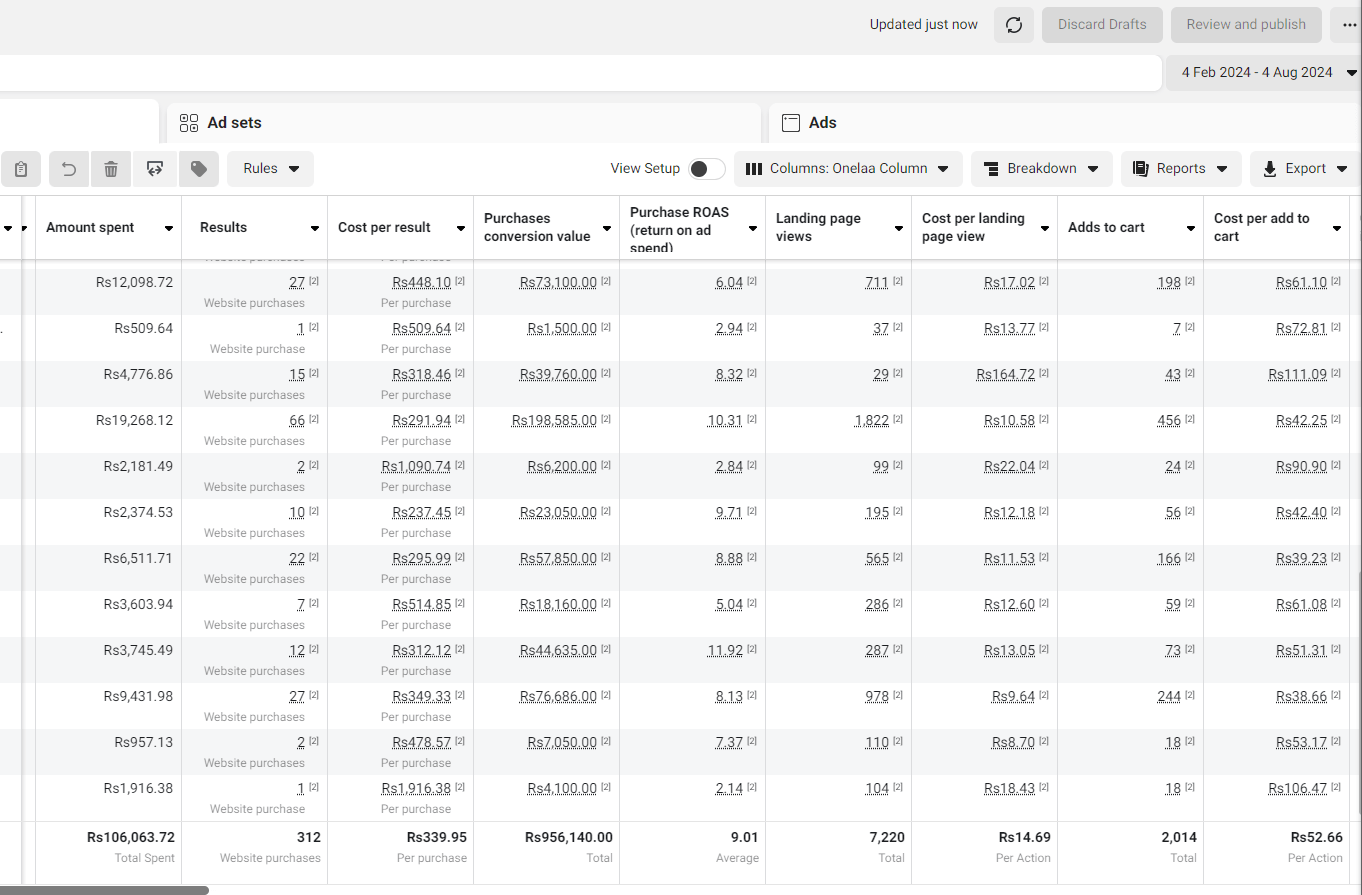Open Cost per add to cart arrow
This screenshot has width=1362, height=895.
[1337, 228]
